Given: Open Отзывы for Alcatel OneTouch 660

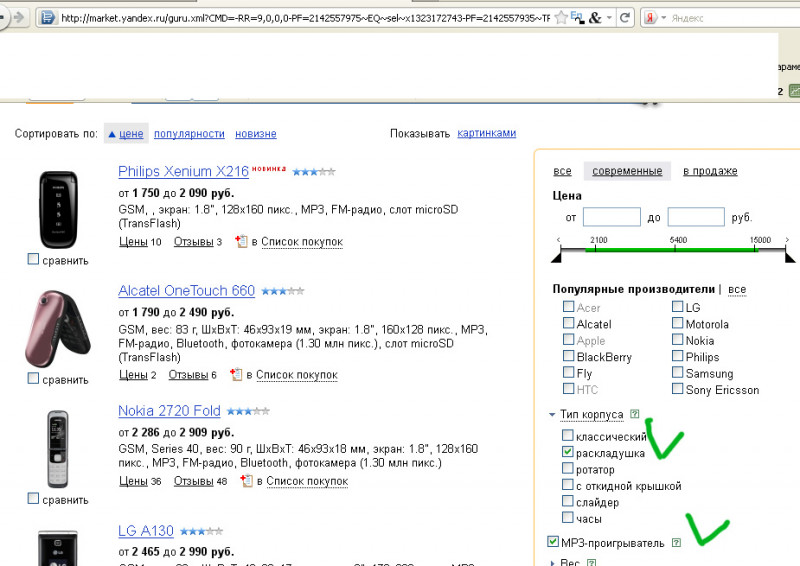Looking at the screenshot, I should 188,375.
